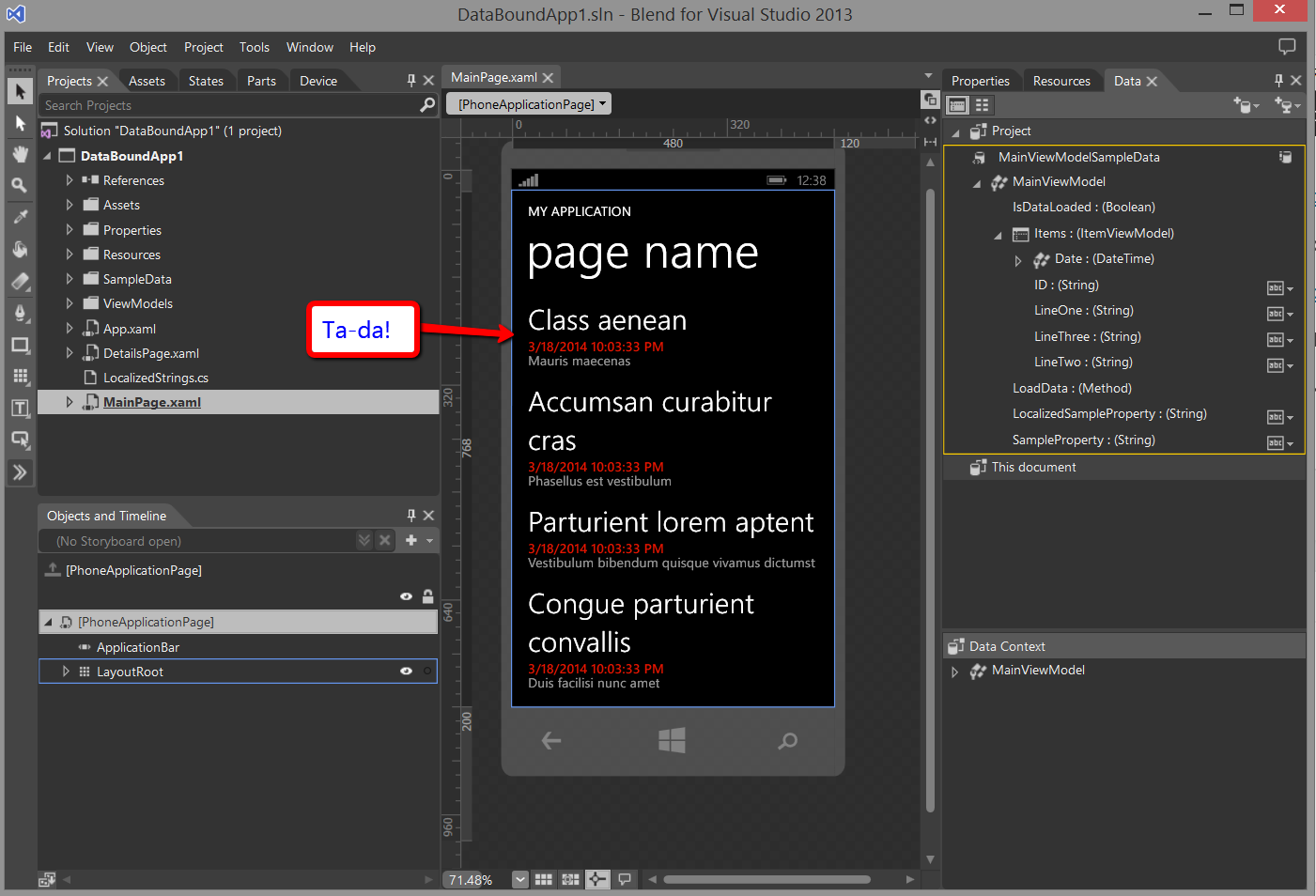The image size is (1316, 896).
Task: Select the Paint Bucket tool
Action: tap(20, 249)
